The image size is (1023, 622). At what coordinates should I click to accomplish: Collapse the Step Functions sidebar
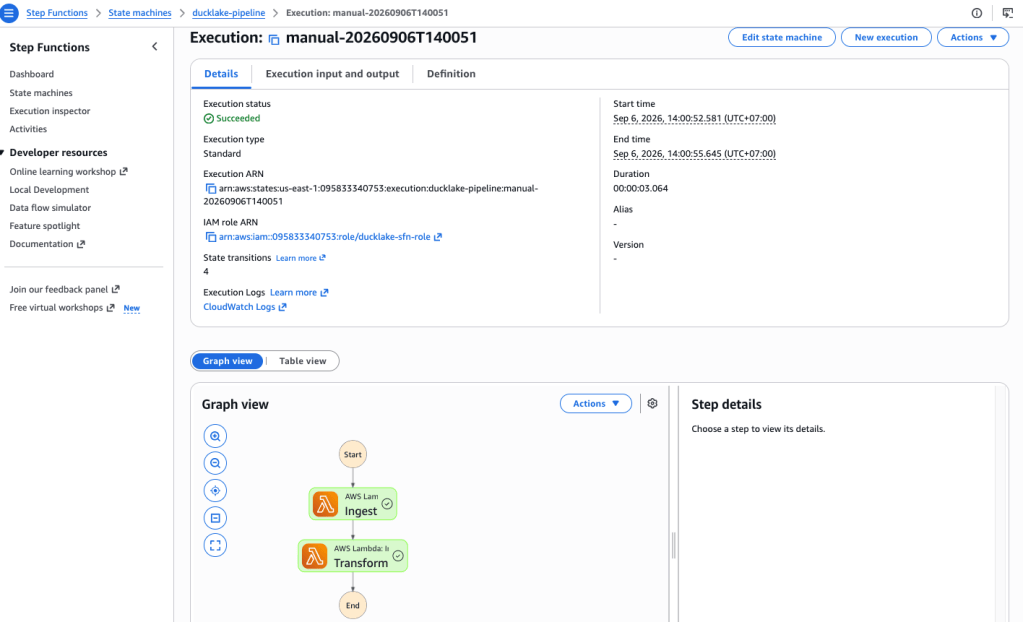pyautogui.click(x=155, y=46)
